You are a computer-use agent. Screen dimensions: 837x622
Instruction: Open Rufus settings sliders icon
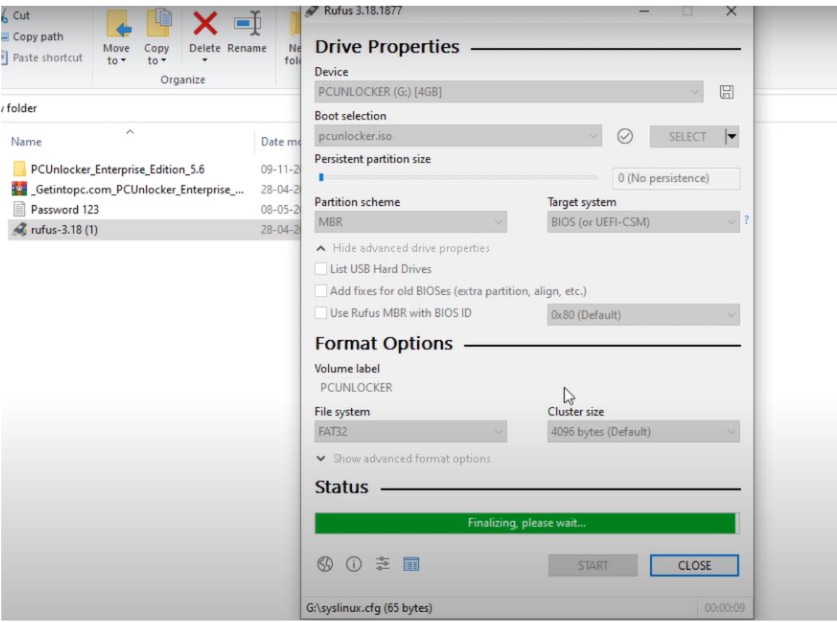(x=382, y=564)
